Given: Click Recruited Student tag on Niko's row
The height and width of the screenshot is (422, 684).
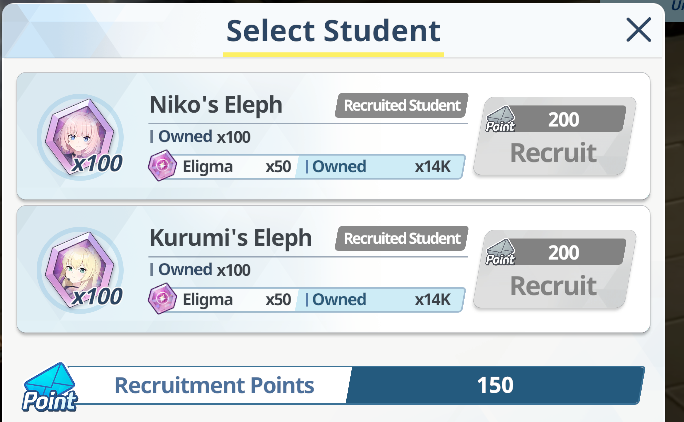Looking at the screenshot, I should coord(402,106).
